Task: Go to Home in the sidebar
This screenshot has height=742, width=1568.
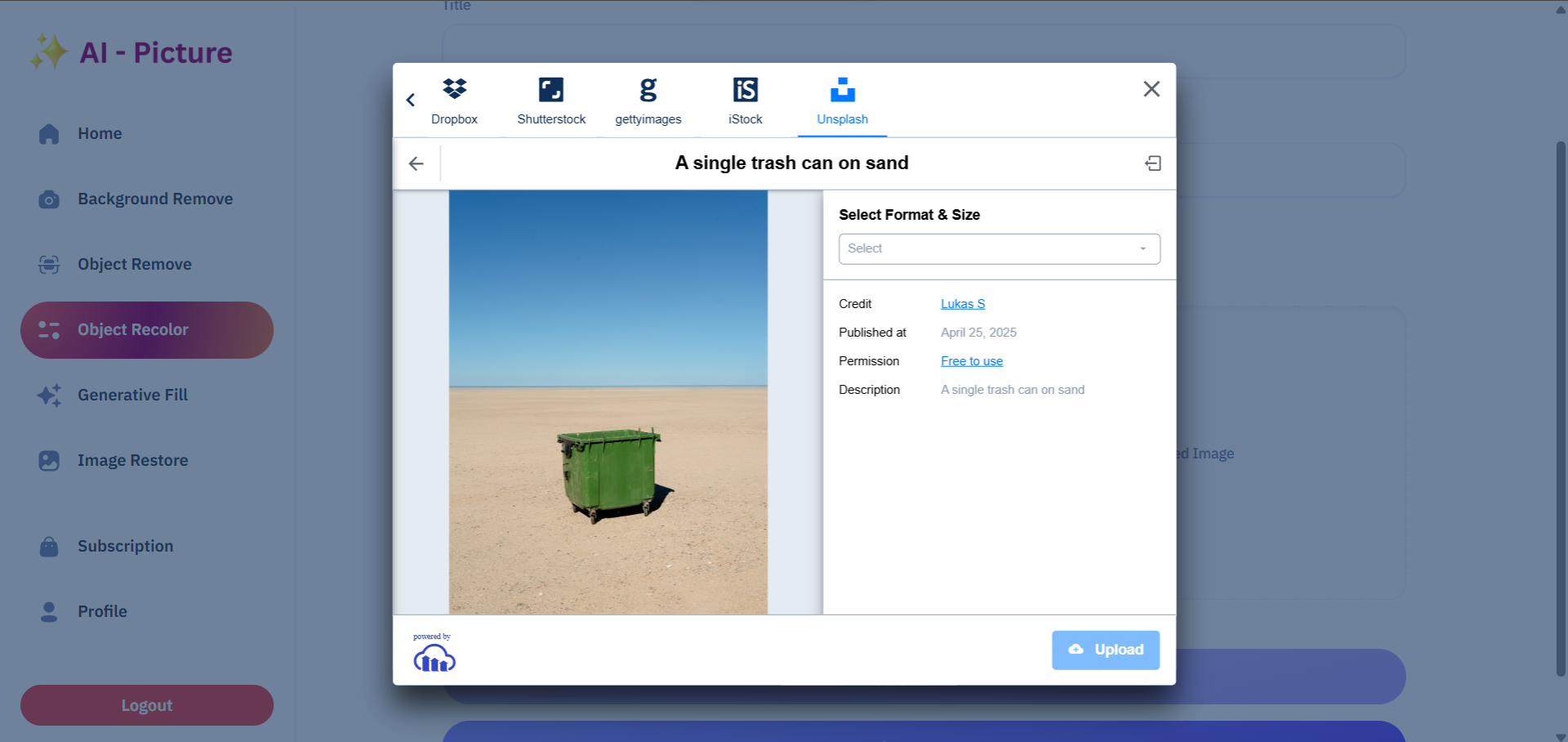Action: [x=147, y=134]
